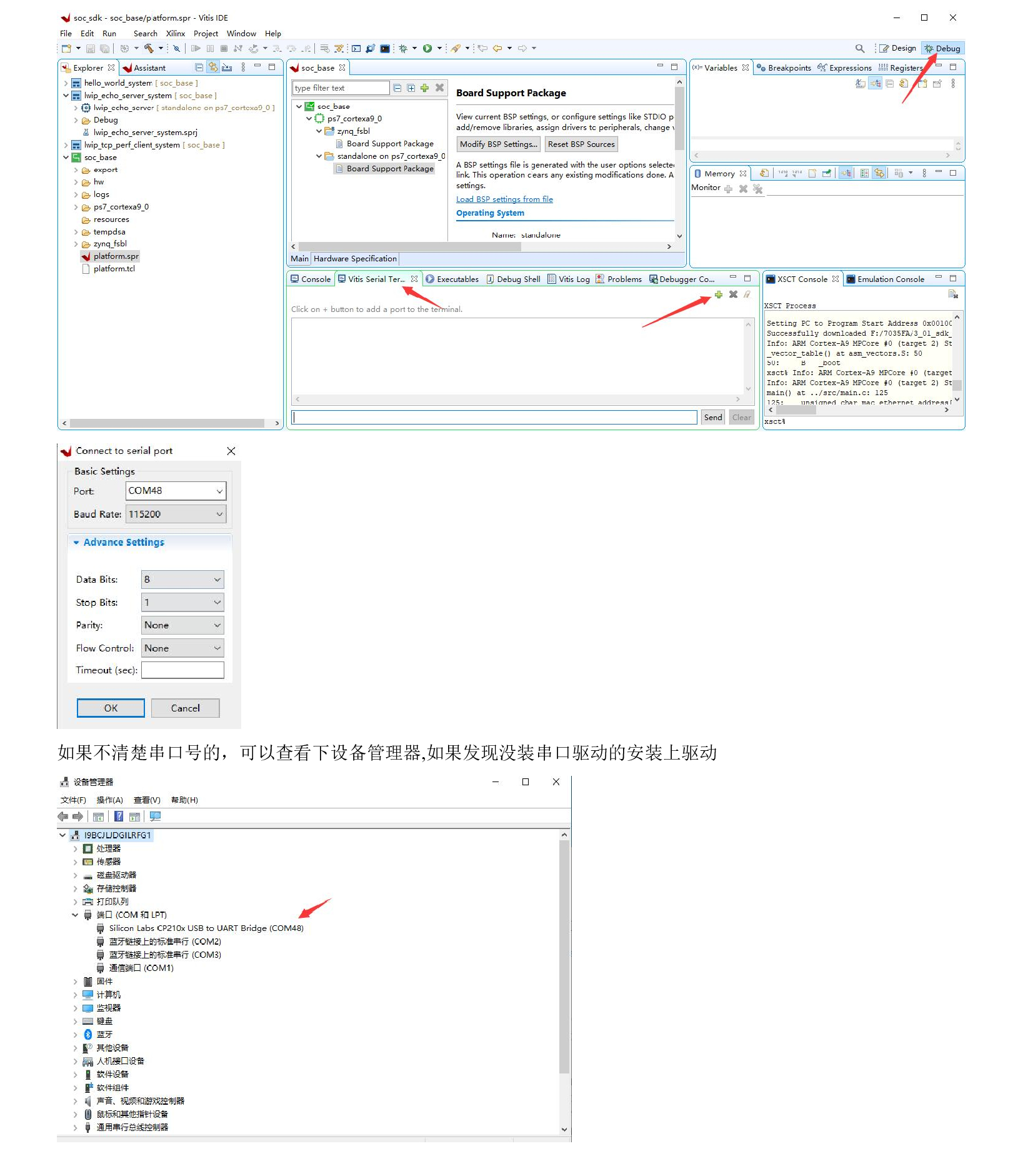Click the serial terminal send input field
This screenshot has width=1028, height=1176.
(494, 418)
